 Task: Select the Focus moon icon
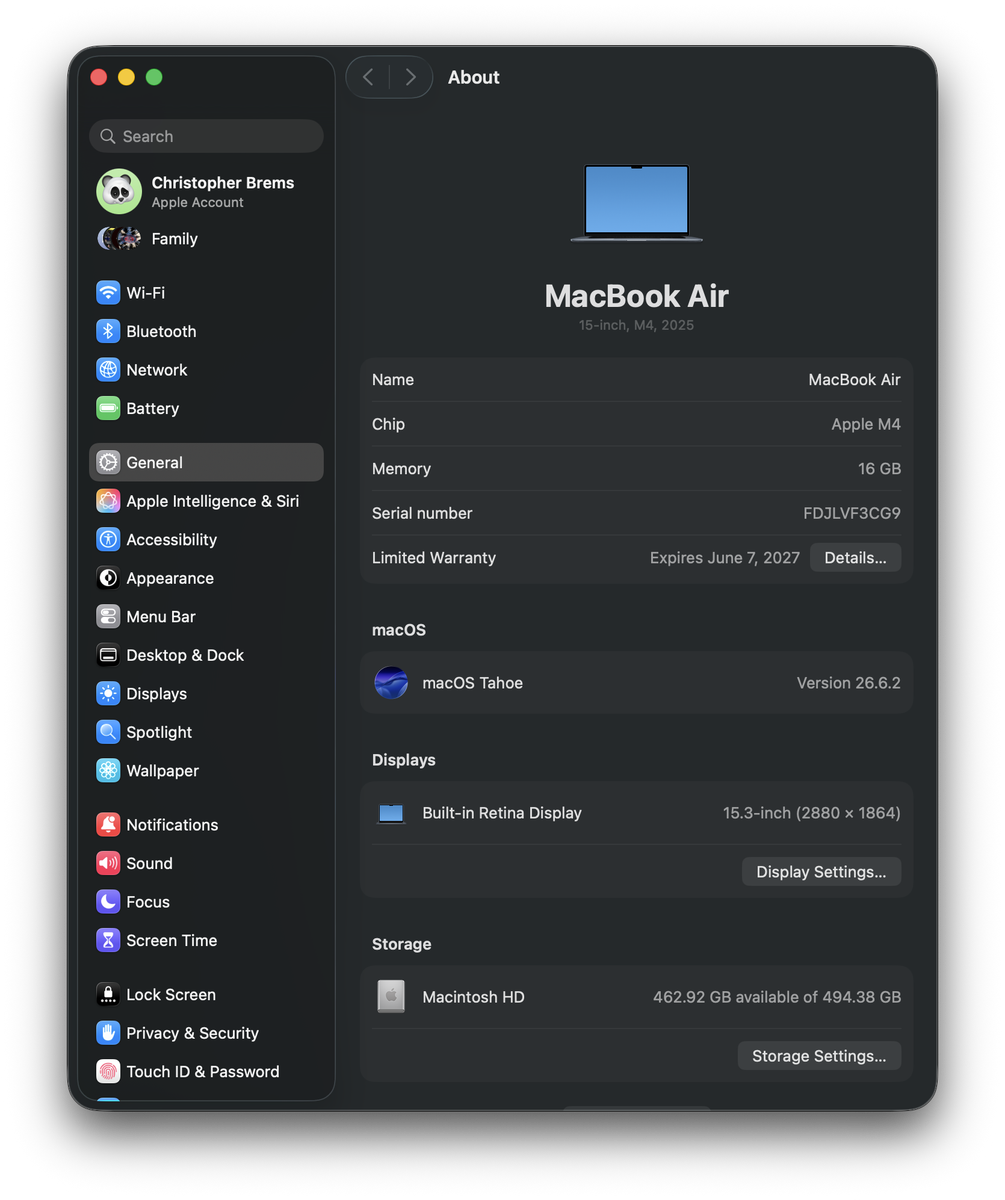tap(108, 901)
